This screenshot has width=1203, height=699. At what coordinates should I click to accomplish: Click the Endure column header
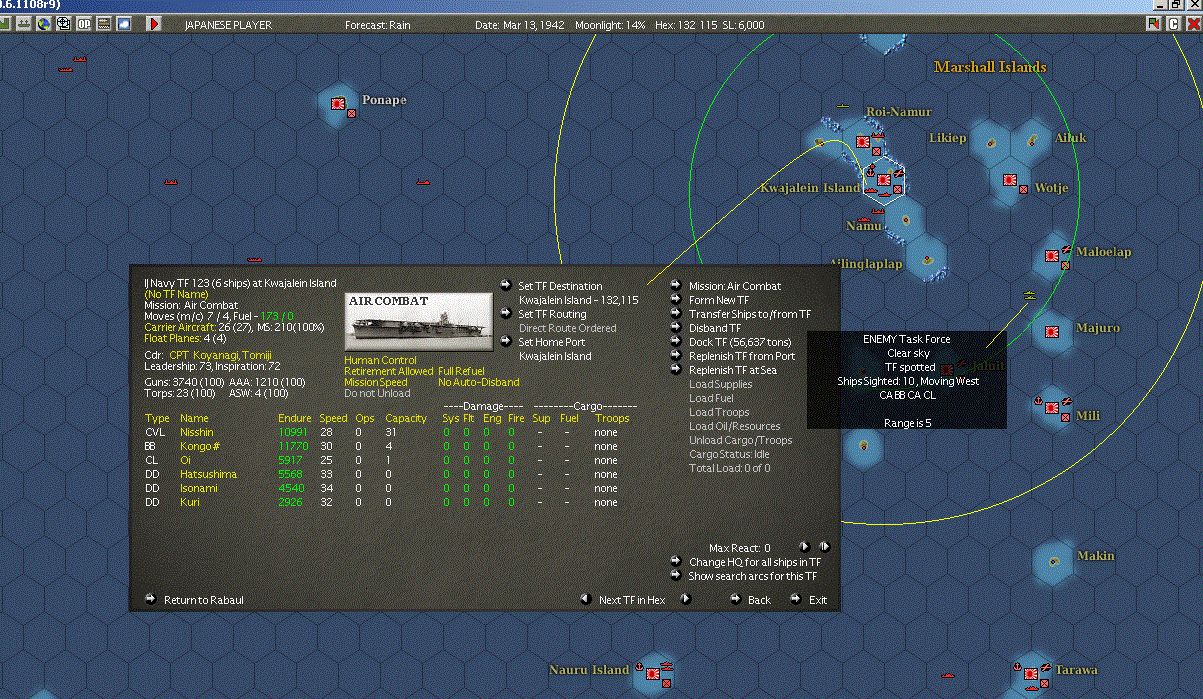pos(295,418)
